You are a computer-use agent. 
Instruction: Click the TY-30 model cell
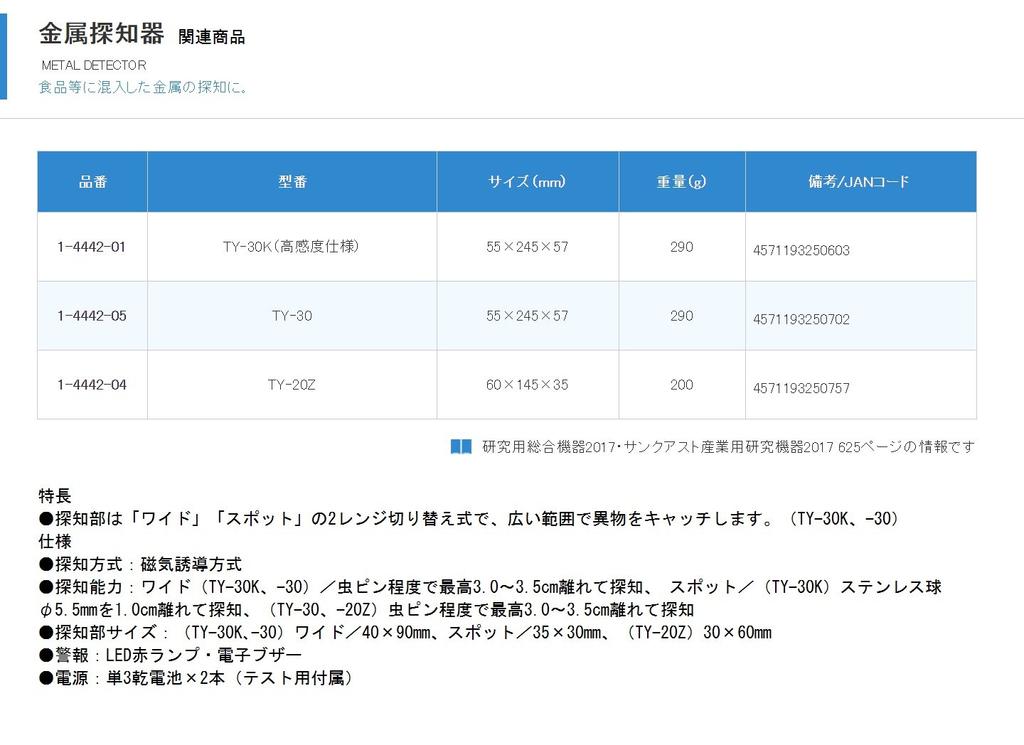291,316
